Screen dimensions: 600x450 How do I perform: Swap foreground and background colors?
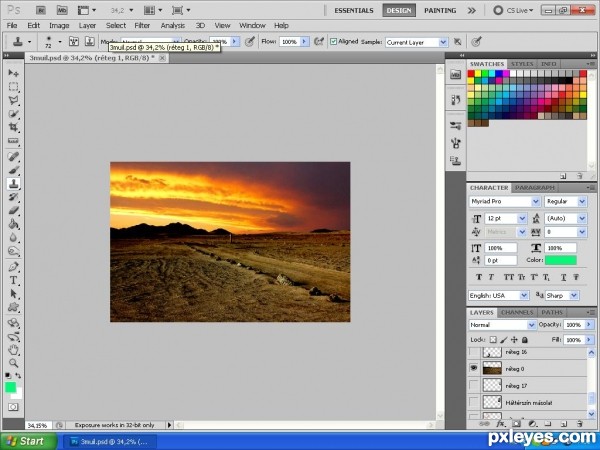point(18,376)
